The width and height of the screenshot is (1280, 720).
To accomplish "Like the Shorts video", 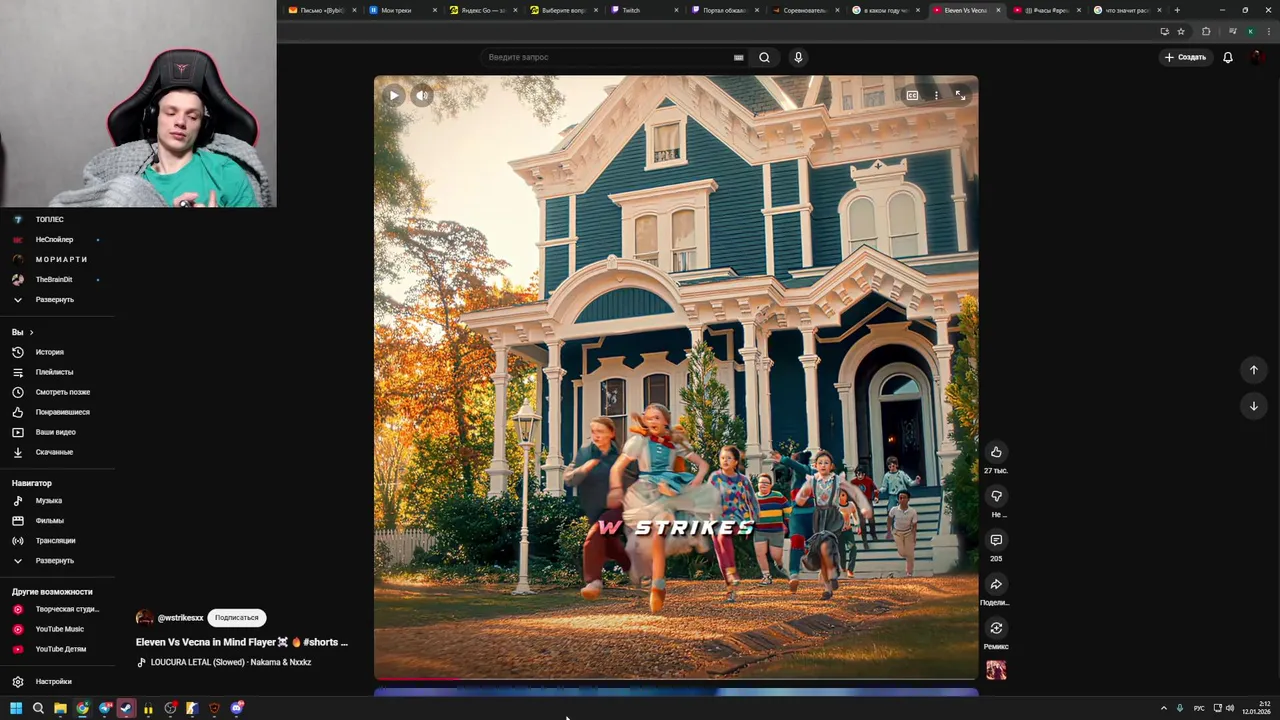I will (996, 452).
